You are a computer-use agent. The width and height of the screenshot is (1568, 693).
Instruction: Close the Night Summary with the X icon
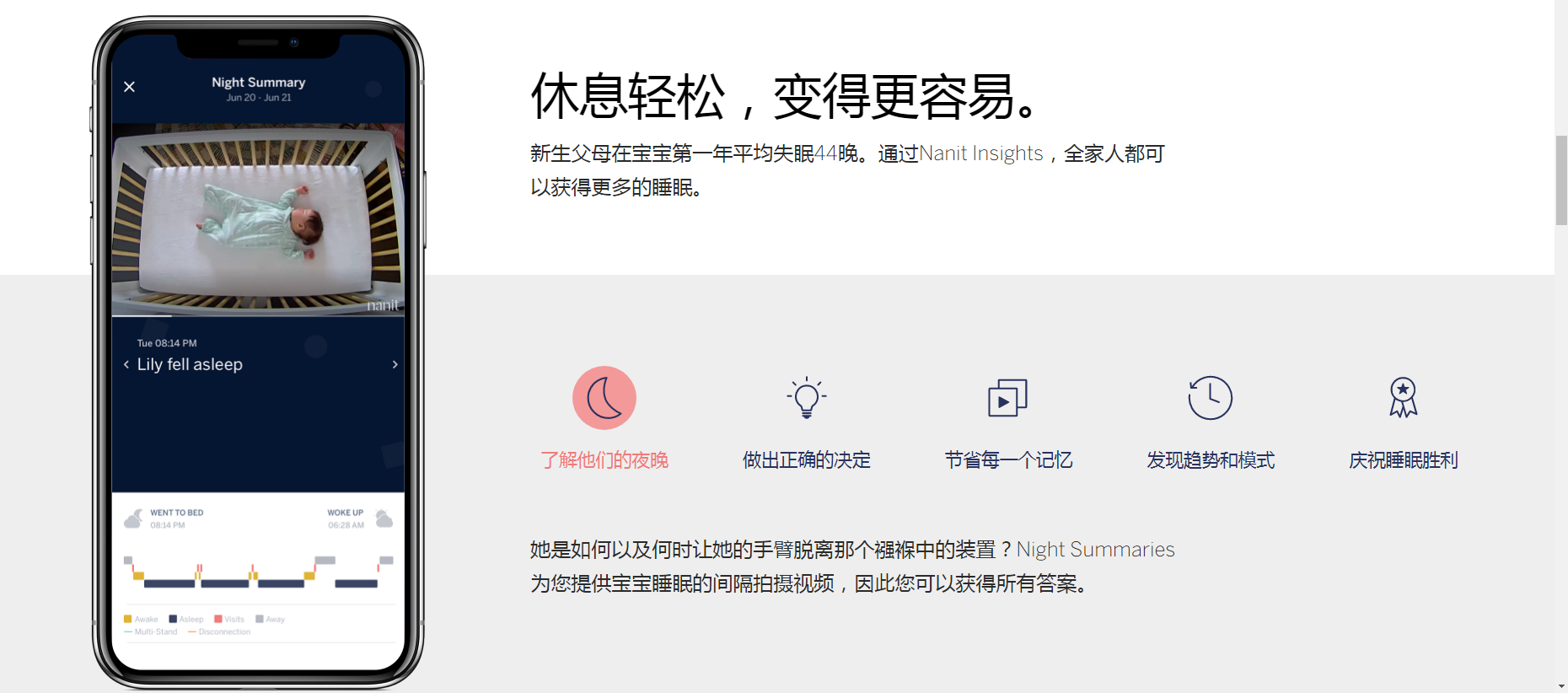coord(130,87)
